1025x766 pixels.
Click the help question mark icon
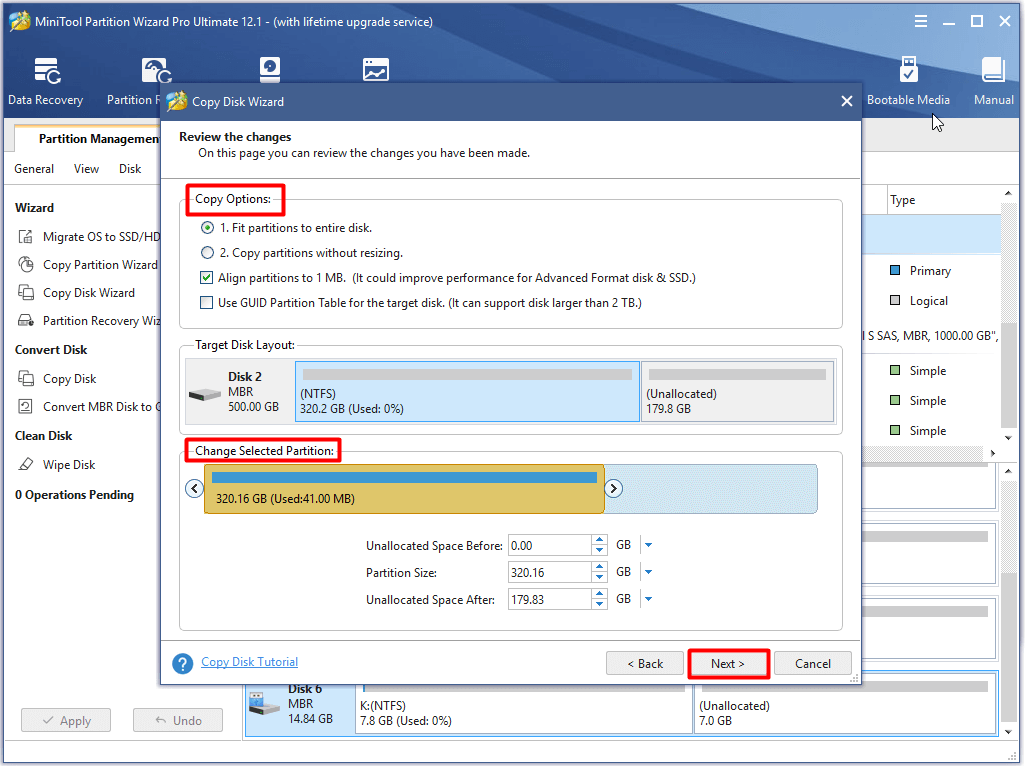pos(183,663)
